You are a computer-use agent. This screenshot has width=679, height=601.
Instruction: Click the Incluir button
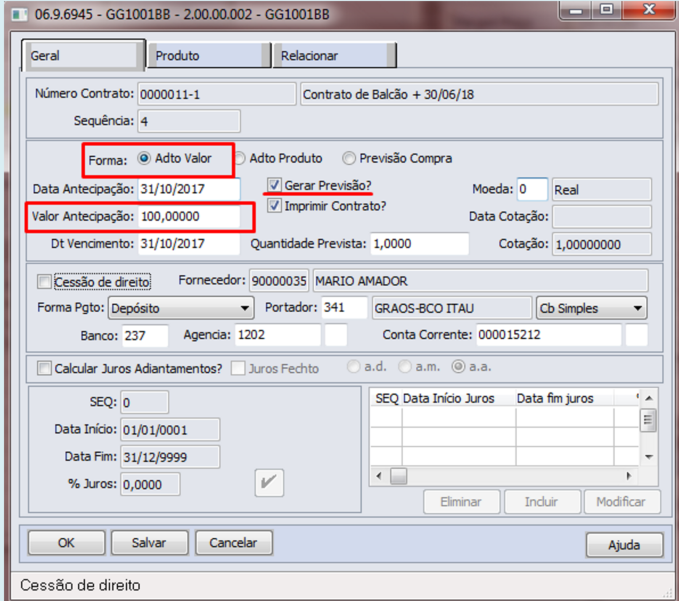click(x=542, y=502)
